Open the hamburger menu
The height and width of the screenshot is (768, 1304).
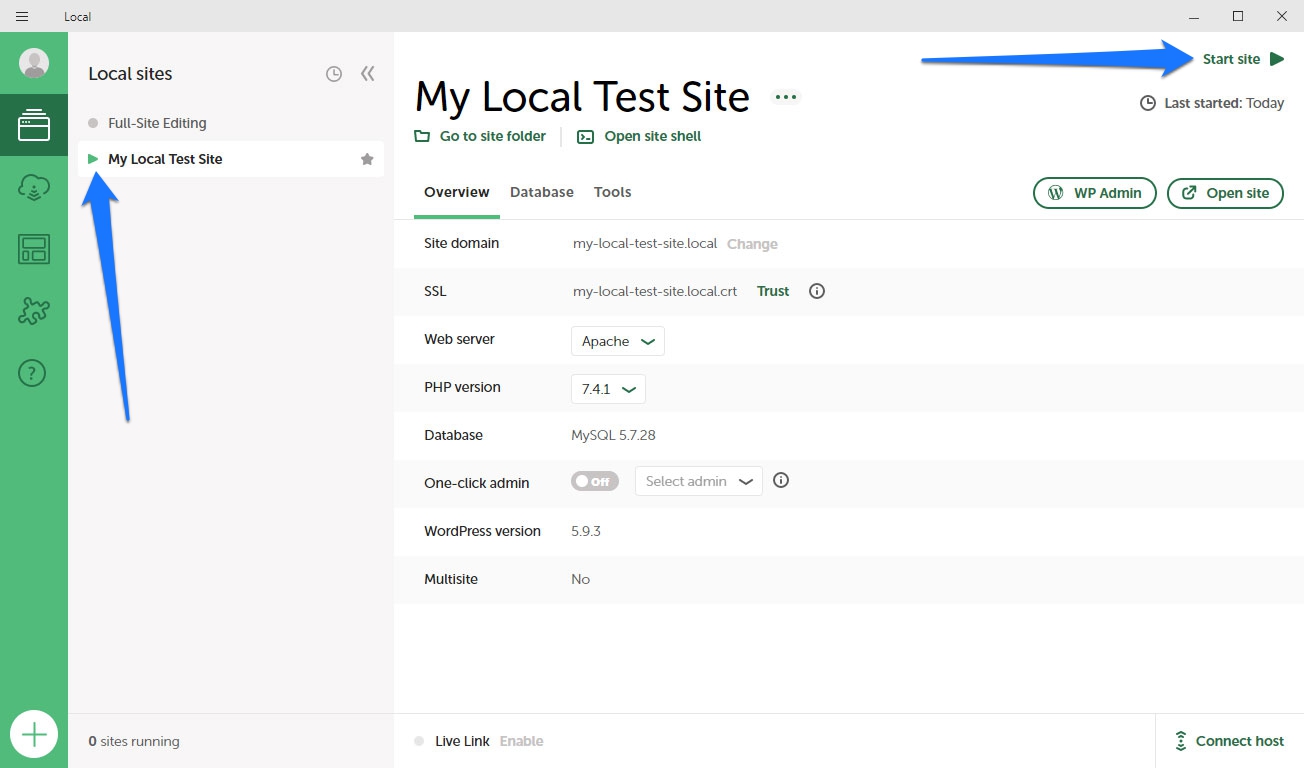pyautogui.click(x=22, y=16)
